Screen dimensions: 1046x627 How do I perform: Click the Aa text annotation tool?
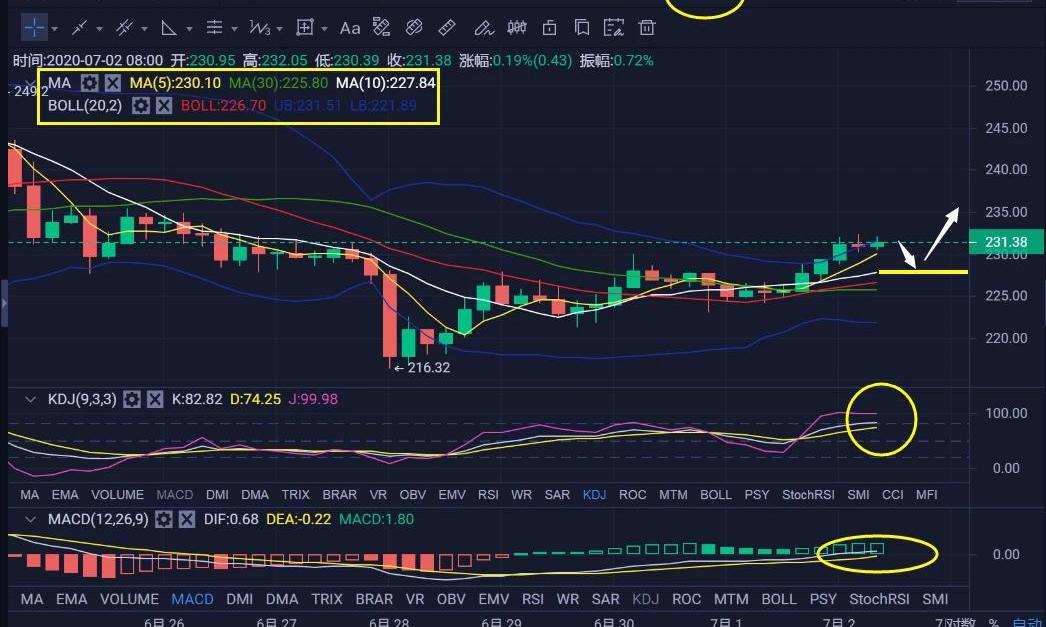pyautogui.click(x=350, y=27)
